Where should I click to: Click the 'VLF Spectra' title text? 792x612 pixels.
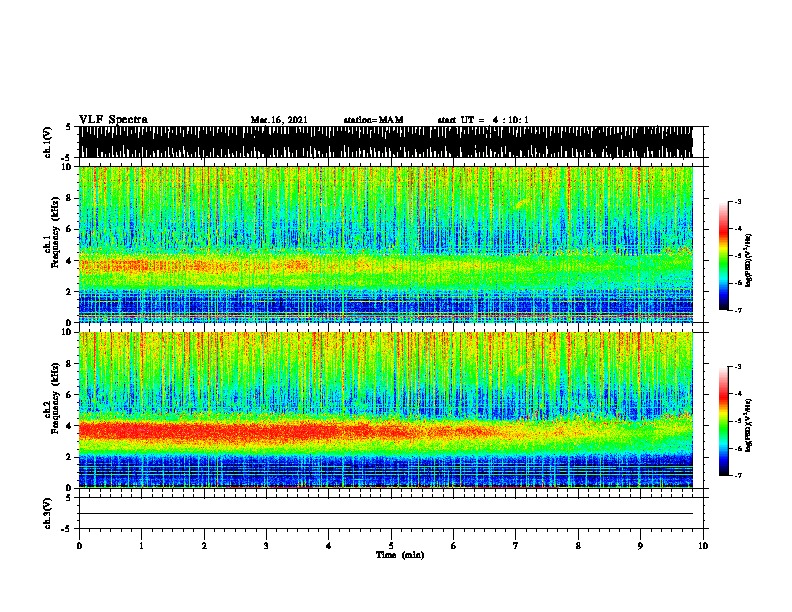point(113,119)
